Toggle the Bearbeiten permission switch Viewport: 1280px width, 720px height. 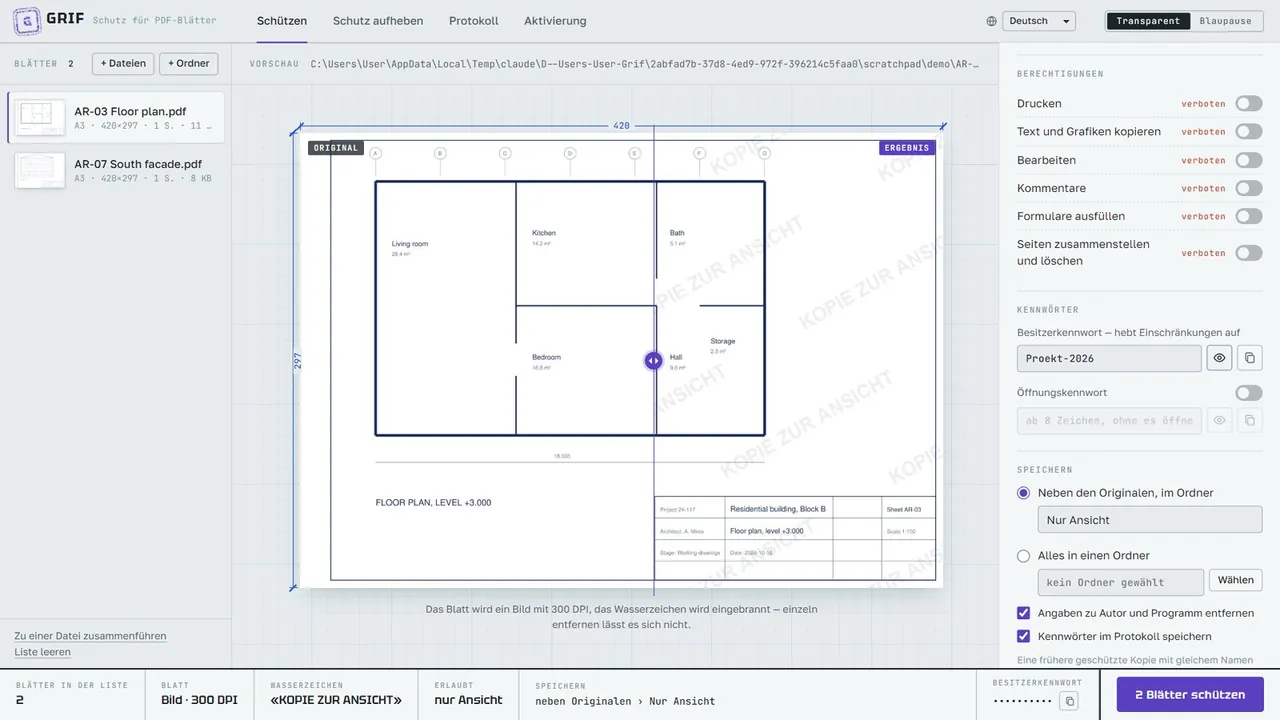tap(1249, 160)
